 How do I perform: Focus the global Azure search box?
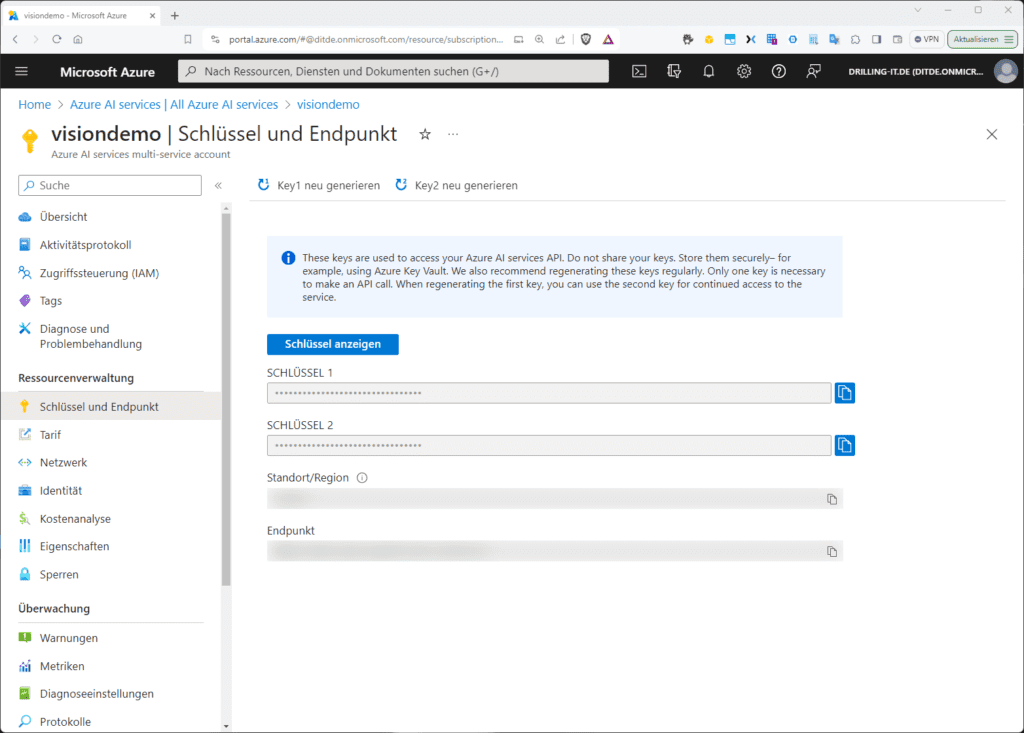tap(393, 71)
